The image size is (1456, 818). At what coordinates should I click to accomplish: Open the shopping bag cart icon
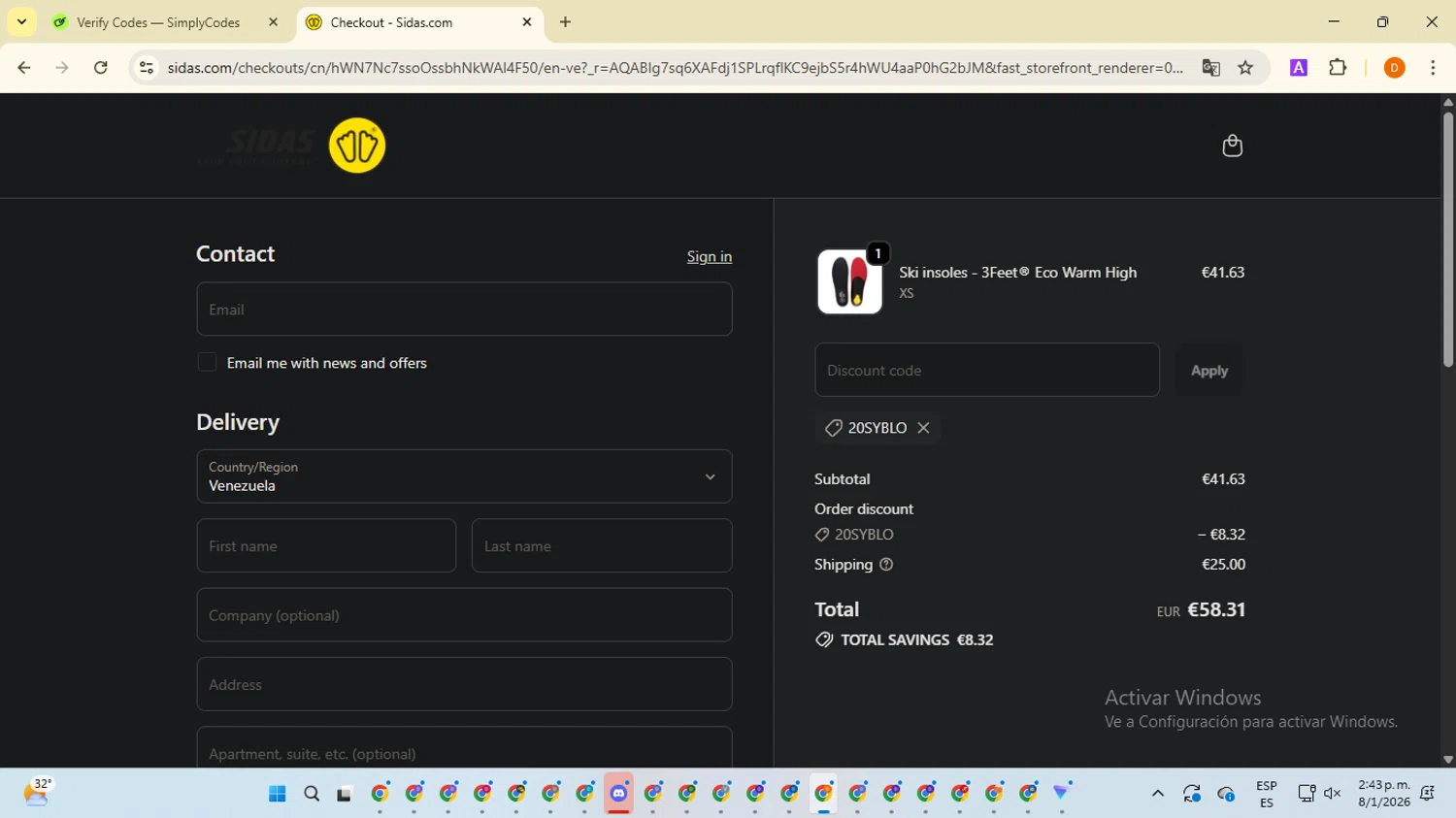click(1232, 146)
